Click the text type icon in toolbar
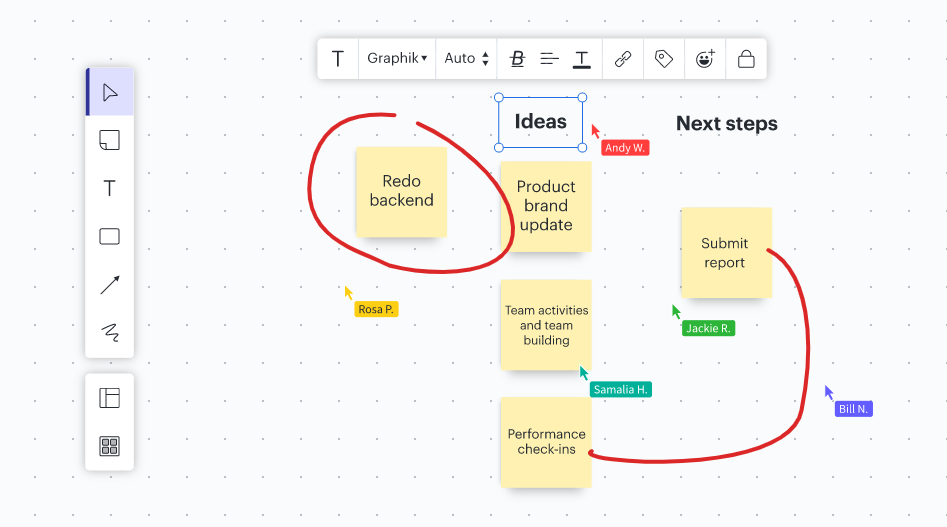947x527 pixels. [338, 59]
